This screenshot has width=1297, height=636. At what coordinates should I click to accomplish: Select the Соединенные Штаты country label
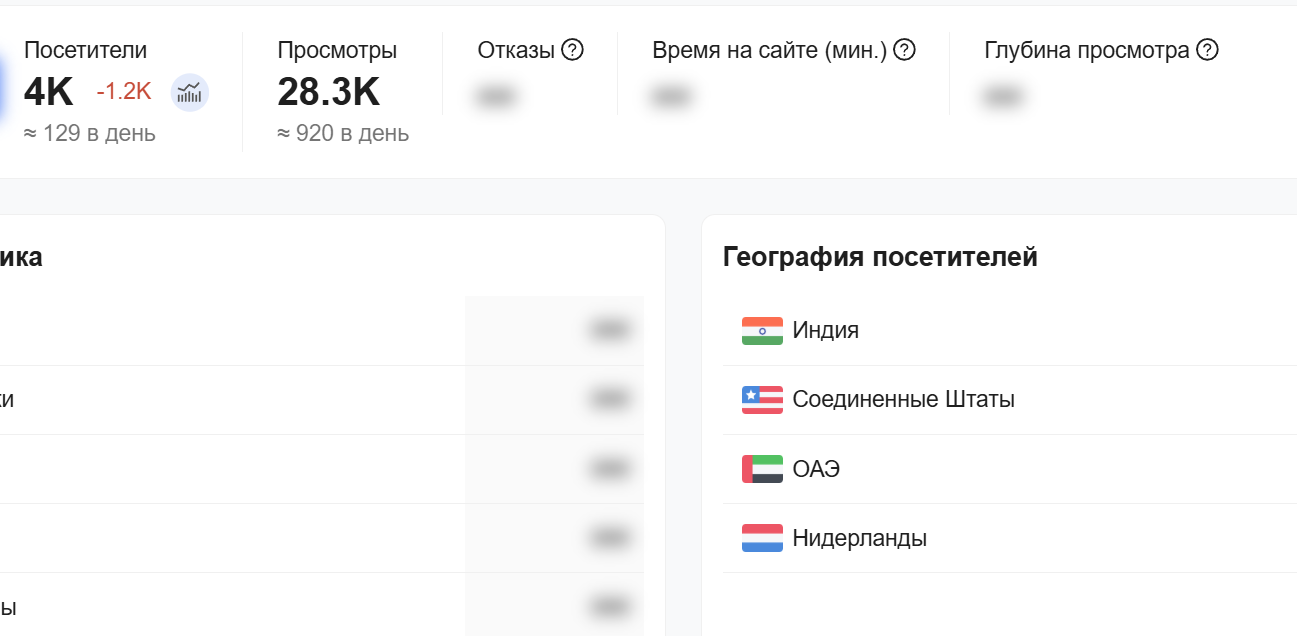click(x=903, y=400)
